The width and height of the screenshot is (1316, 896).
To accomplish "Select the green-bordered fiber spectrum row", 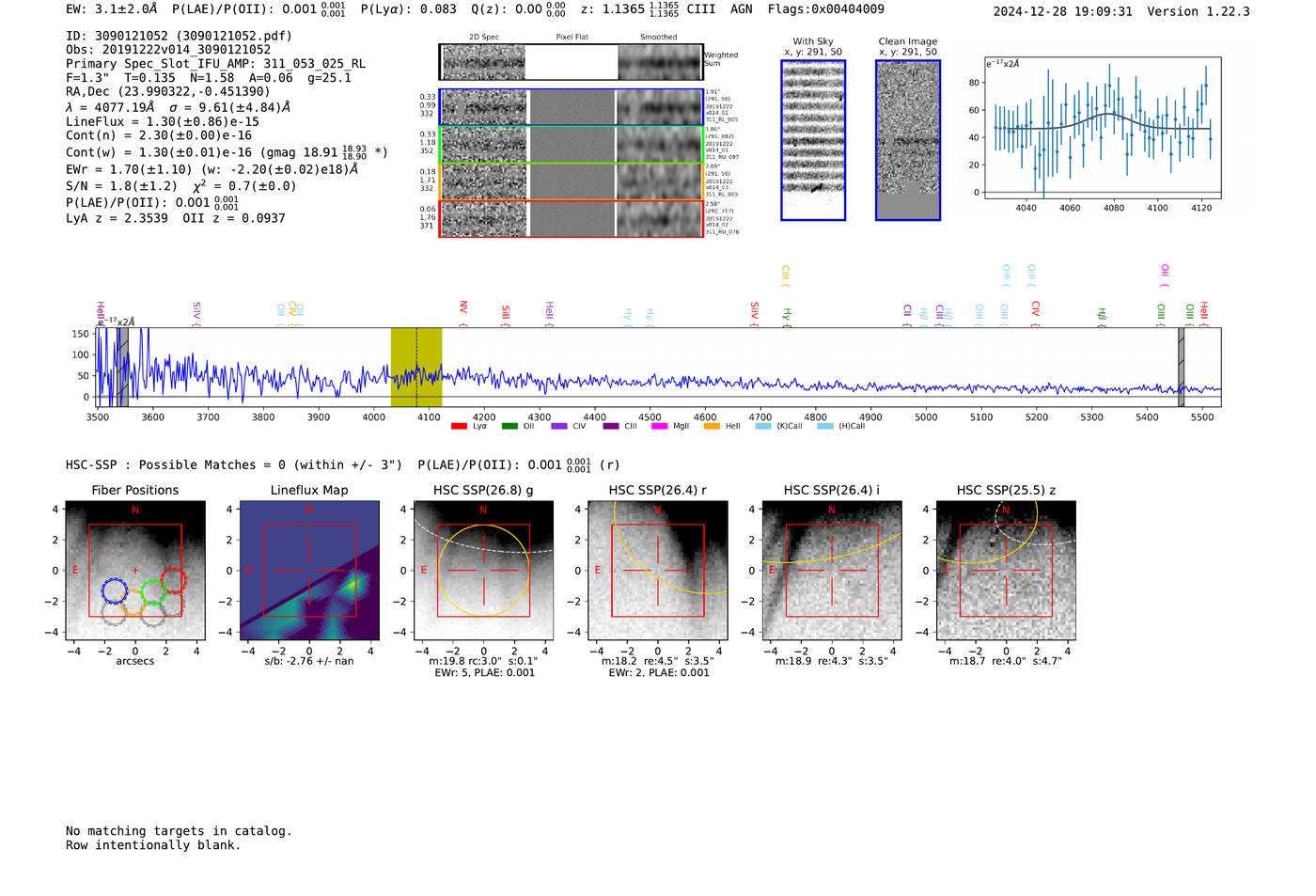I will [x=572, y=145].
